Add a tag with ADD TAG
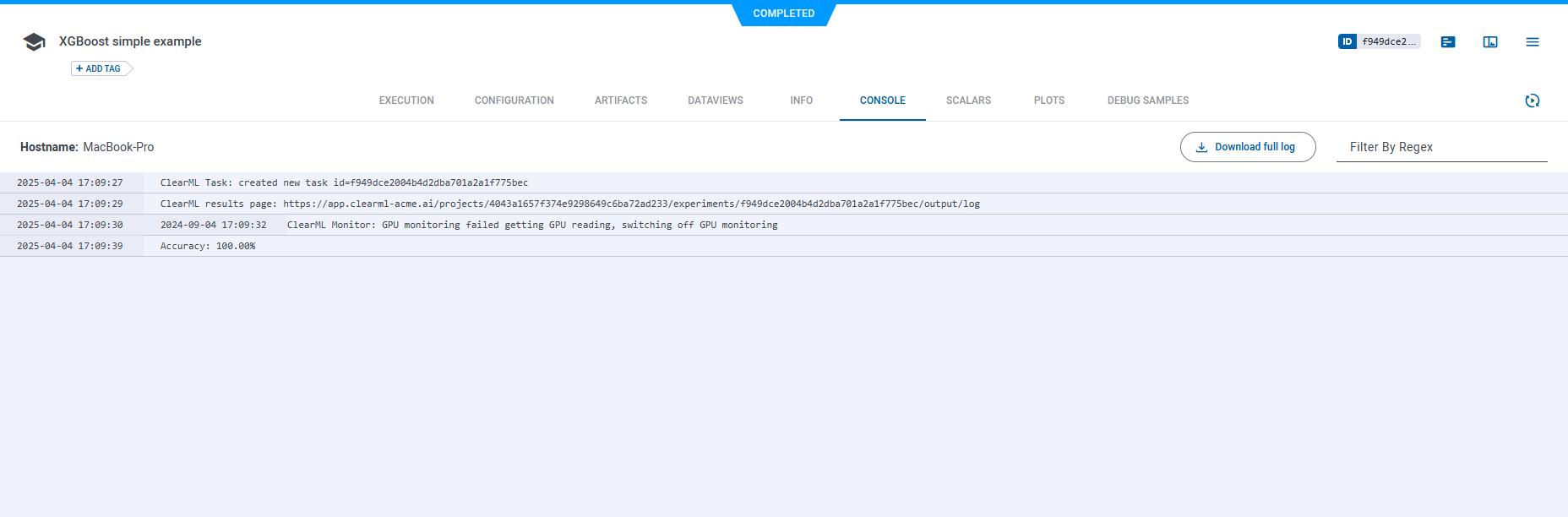 tap(99, 68)
